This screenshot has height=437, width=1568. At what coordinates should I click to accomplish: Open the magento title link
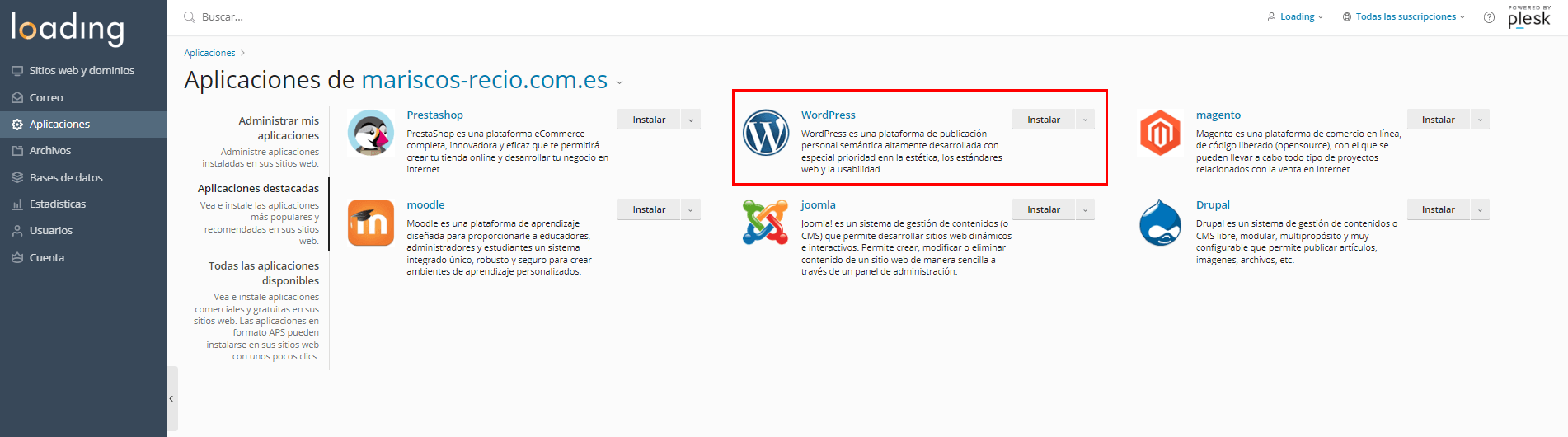click(1218, 115)
